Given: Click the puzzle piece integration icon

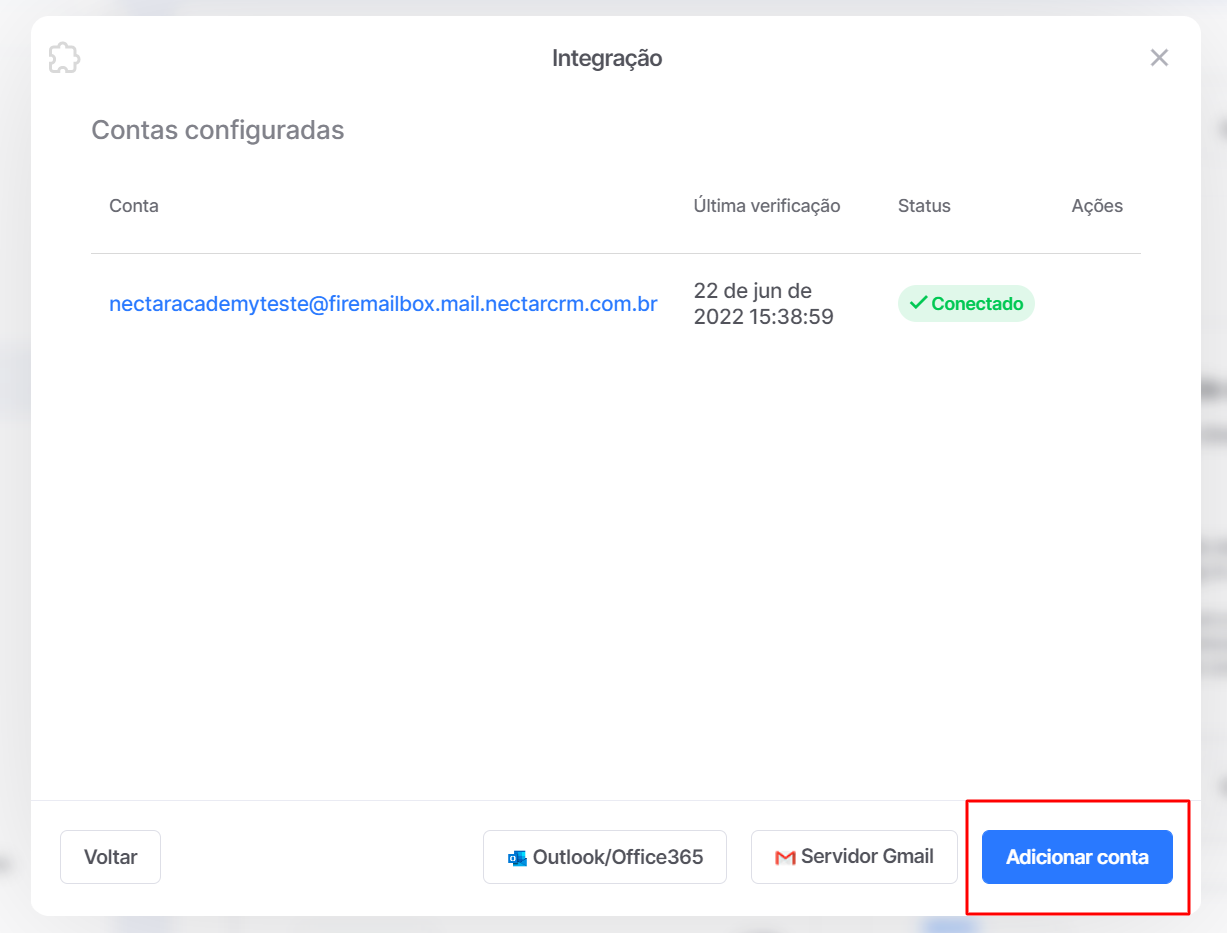Looking at the screenshot, I should click(x=65, y=58).
